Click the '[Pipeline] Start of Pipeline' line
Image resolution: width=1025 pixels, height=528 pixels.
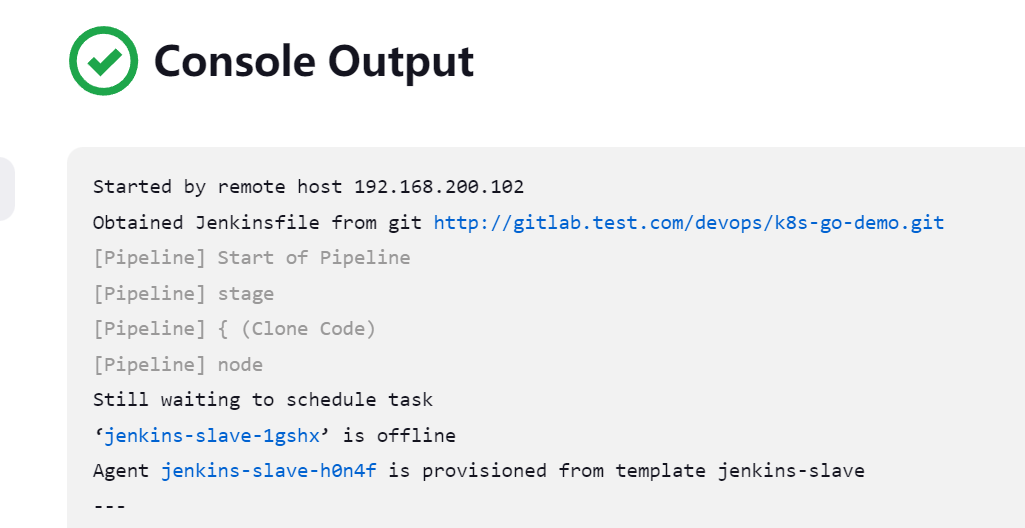tap(251, 258)
